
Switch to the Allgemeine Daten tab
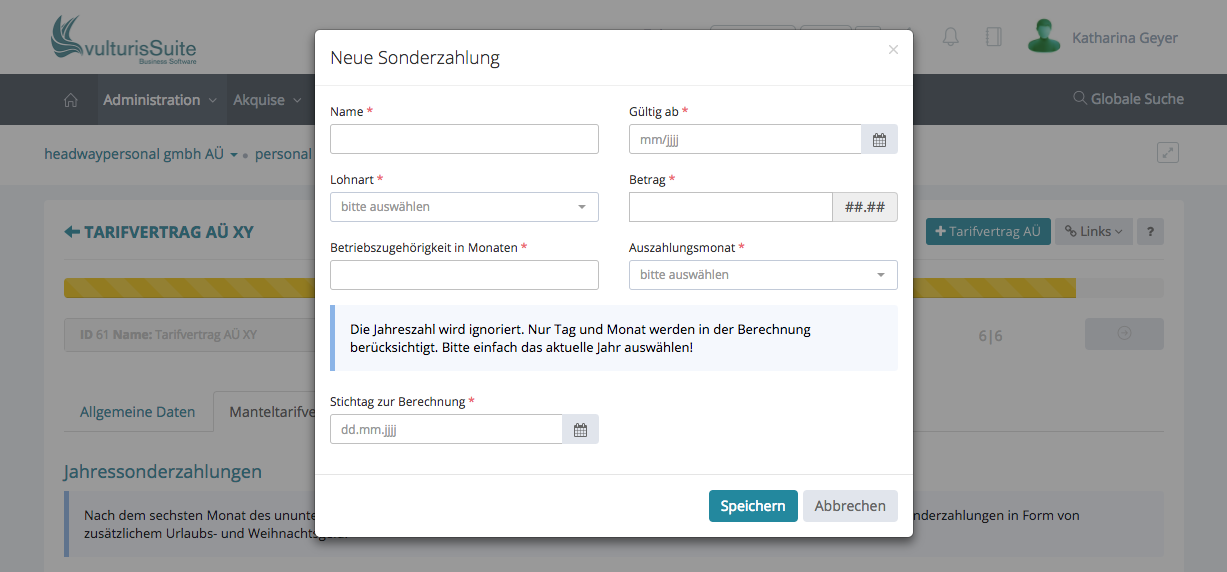138,412
